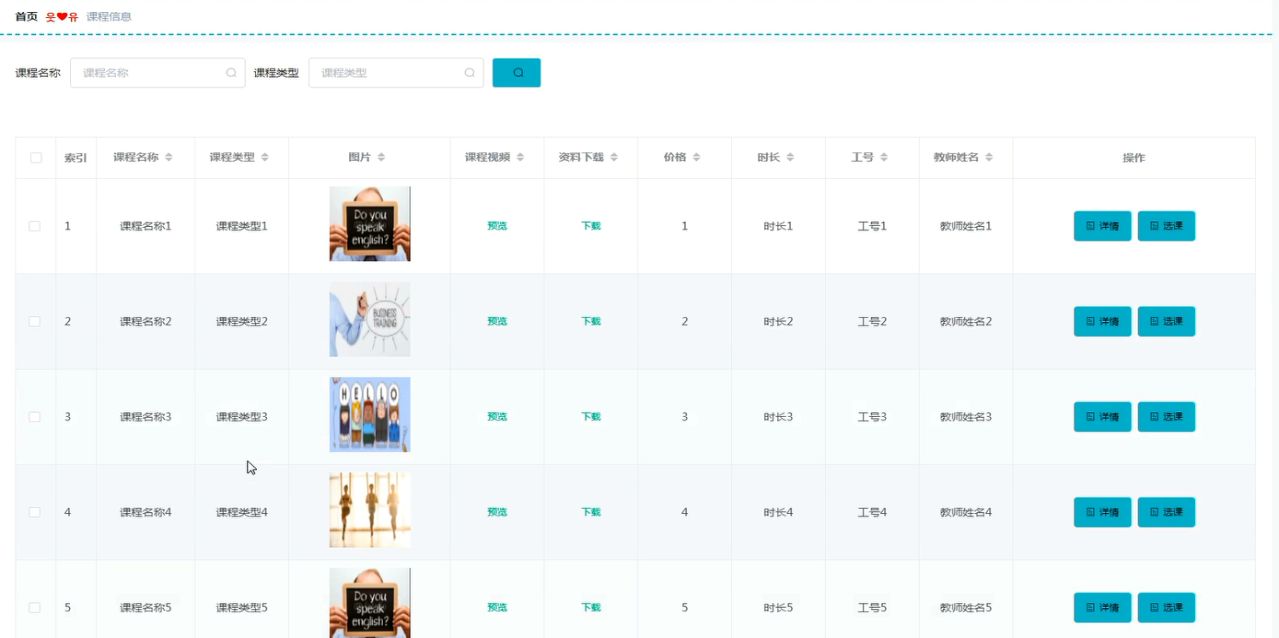Click the magnifier icon in 课程名称 field
1279x638 pixels.
[231, 73]
